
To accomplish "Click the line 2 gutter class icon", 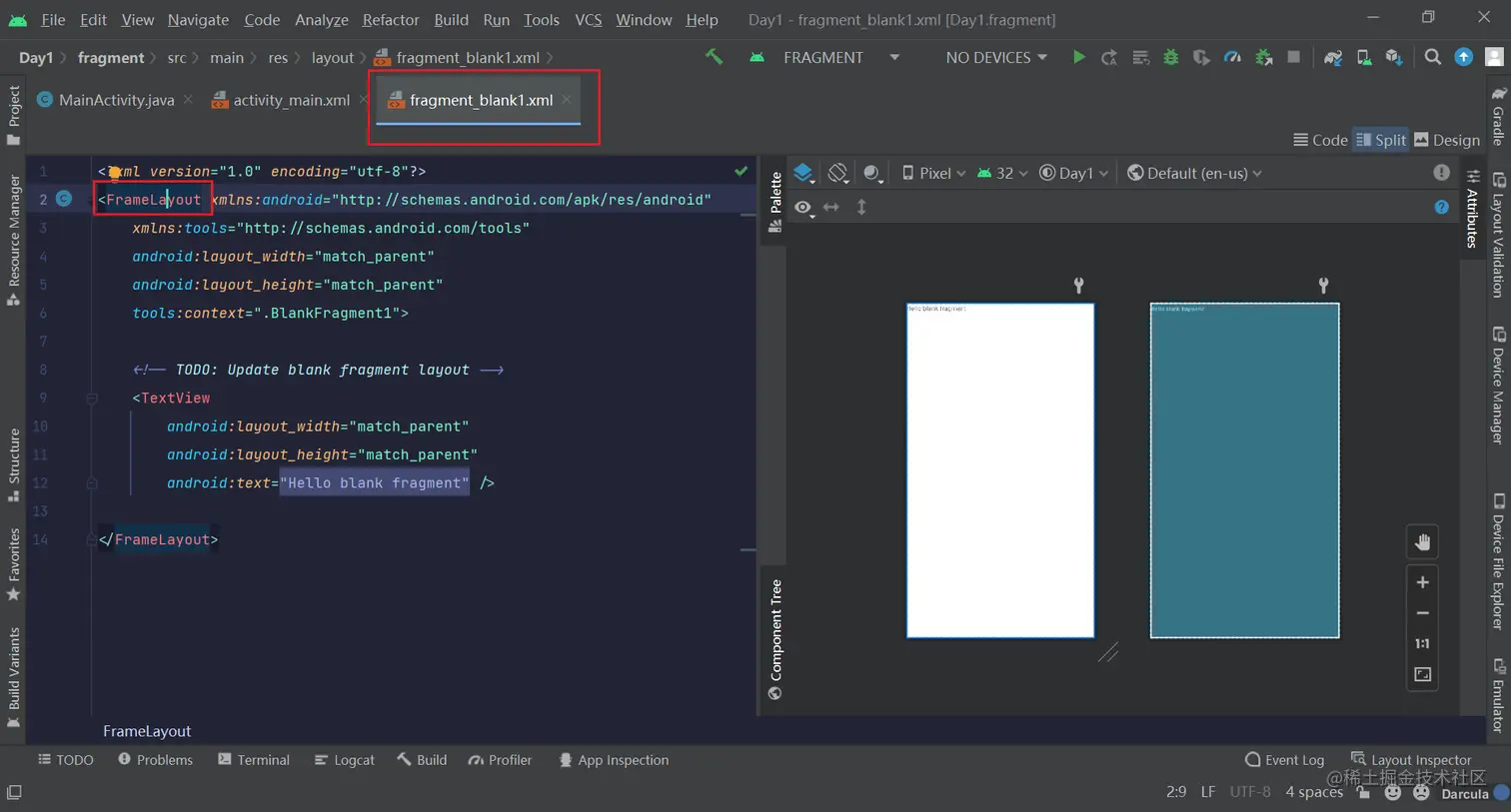I will click(63, 199).
